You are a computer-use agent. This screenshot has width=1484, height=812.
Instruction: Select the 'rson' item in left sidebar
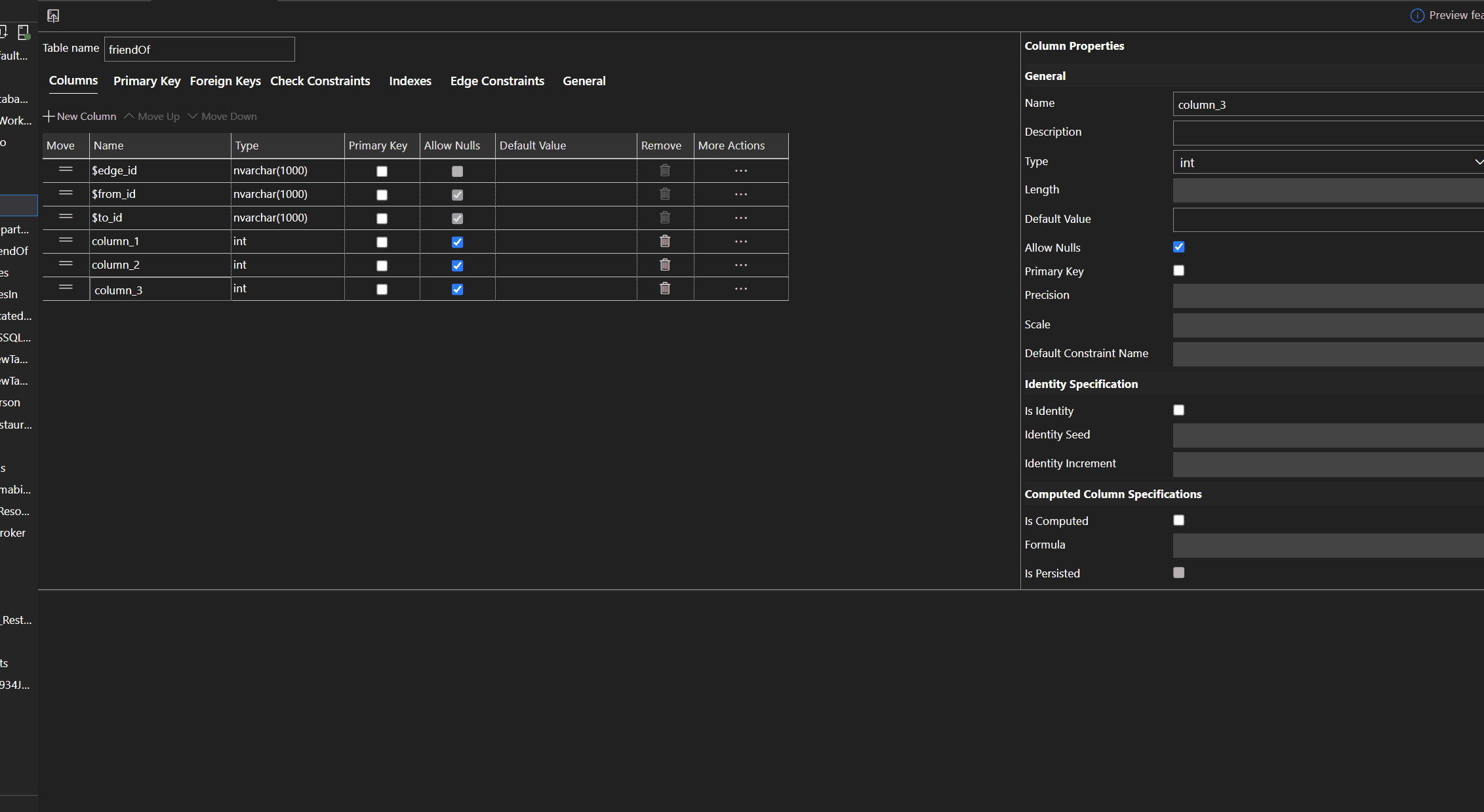pyautogui.click(x=10, y=402)
